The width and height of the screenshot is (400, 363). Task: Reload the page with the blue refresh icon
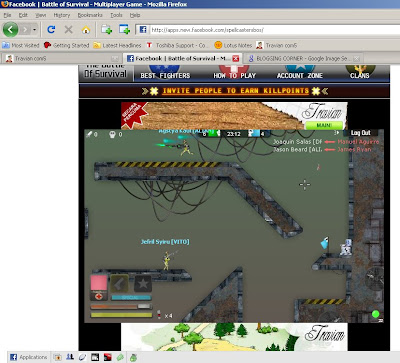[51, 30]
